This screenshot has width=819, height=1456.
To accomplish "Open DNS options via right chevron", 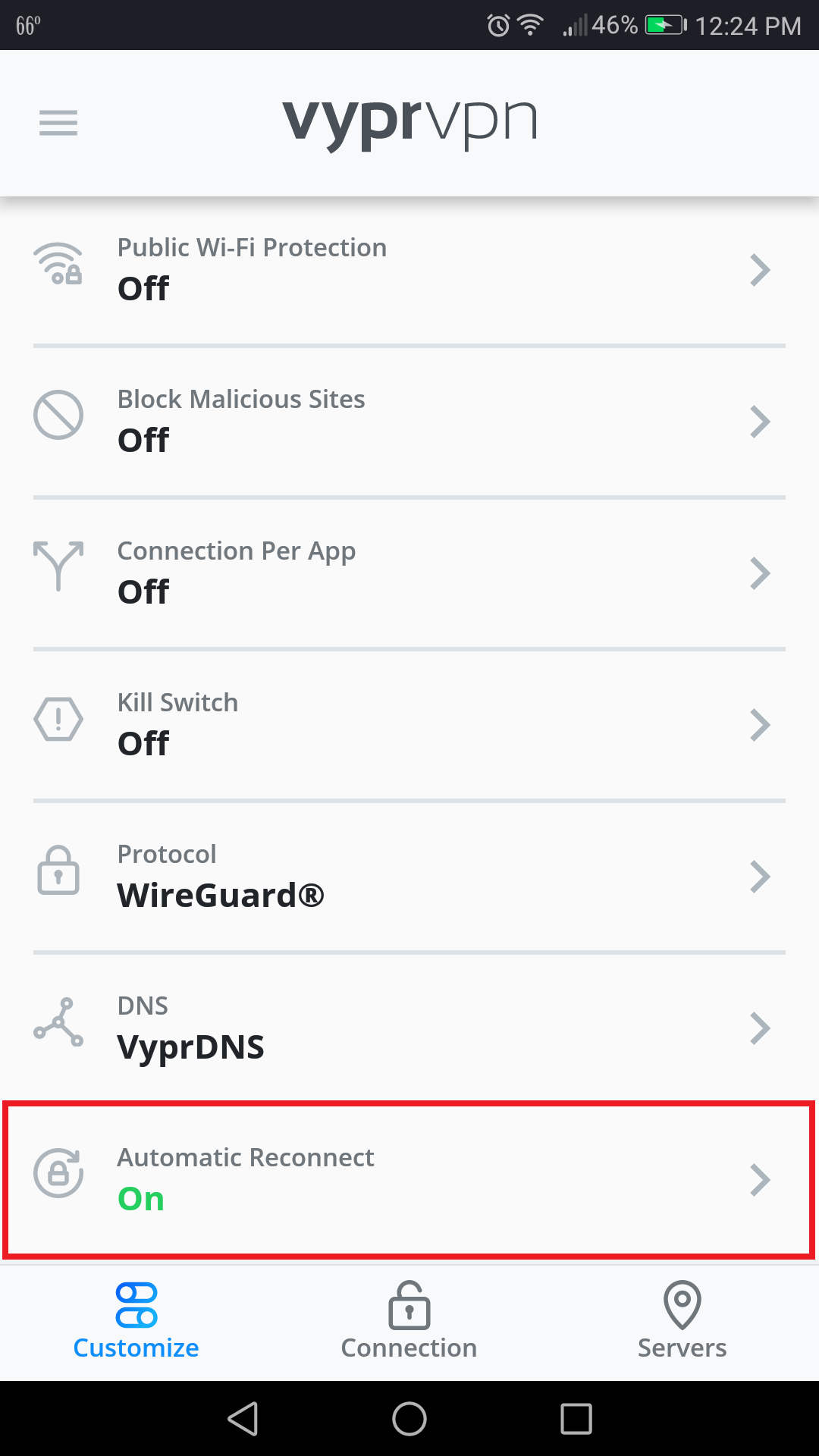I will (761, 1028).
